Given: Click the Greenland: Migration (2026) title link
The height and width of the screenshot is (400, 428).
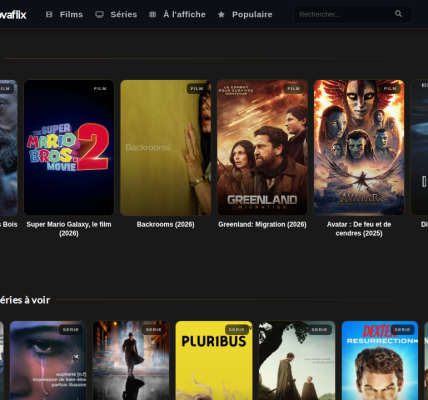Looking at the screenshot, I should [x=262, y=224].
